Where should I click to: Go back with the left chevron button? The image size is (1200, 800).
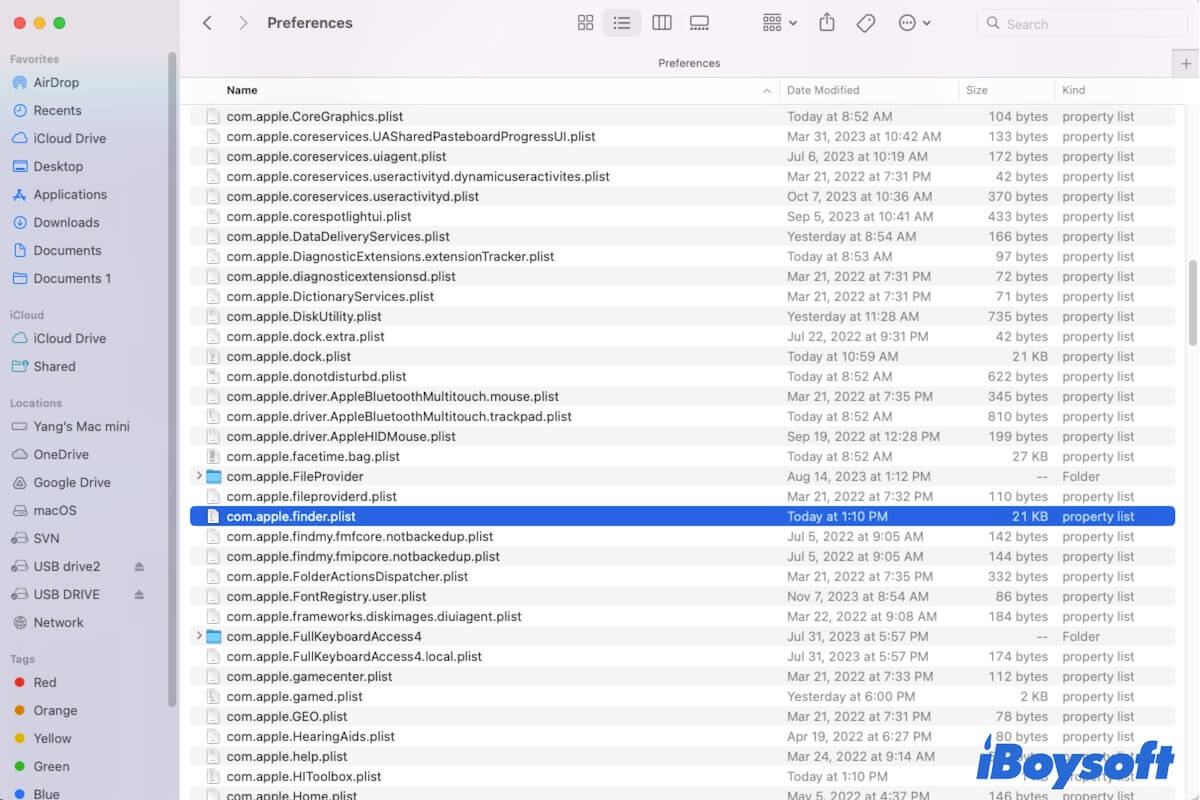[207, 23]
